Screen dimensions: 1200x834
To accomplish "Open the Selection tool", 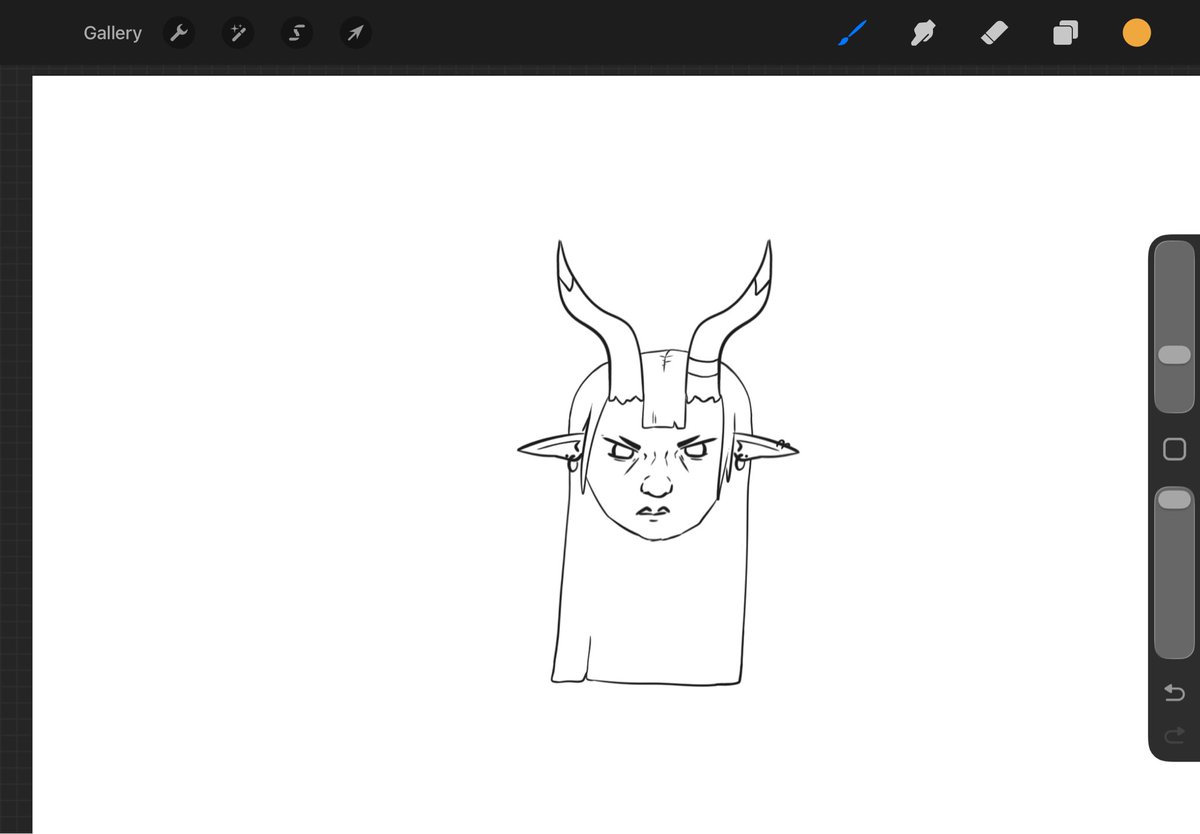I will coord(297,33).
